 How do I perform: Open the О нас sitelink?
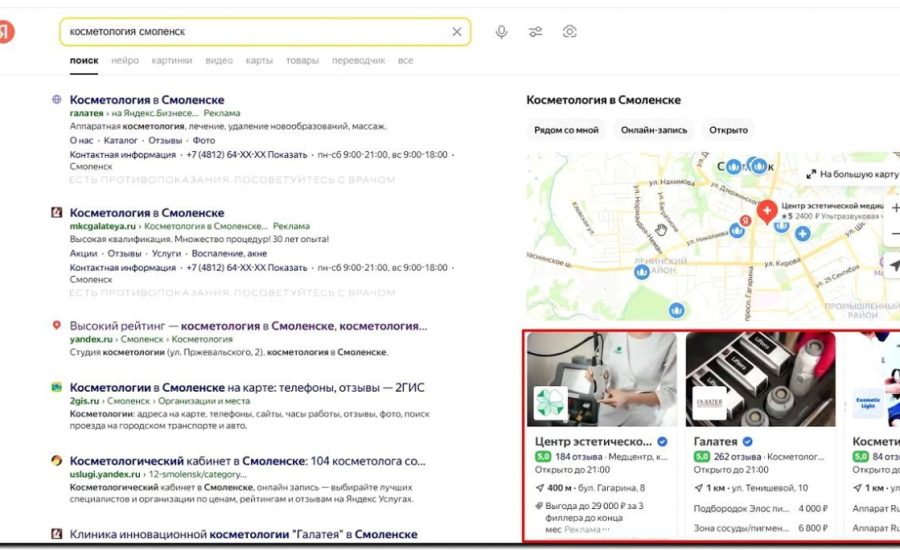click(x=81, y=140)
